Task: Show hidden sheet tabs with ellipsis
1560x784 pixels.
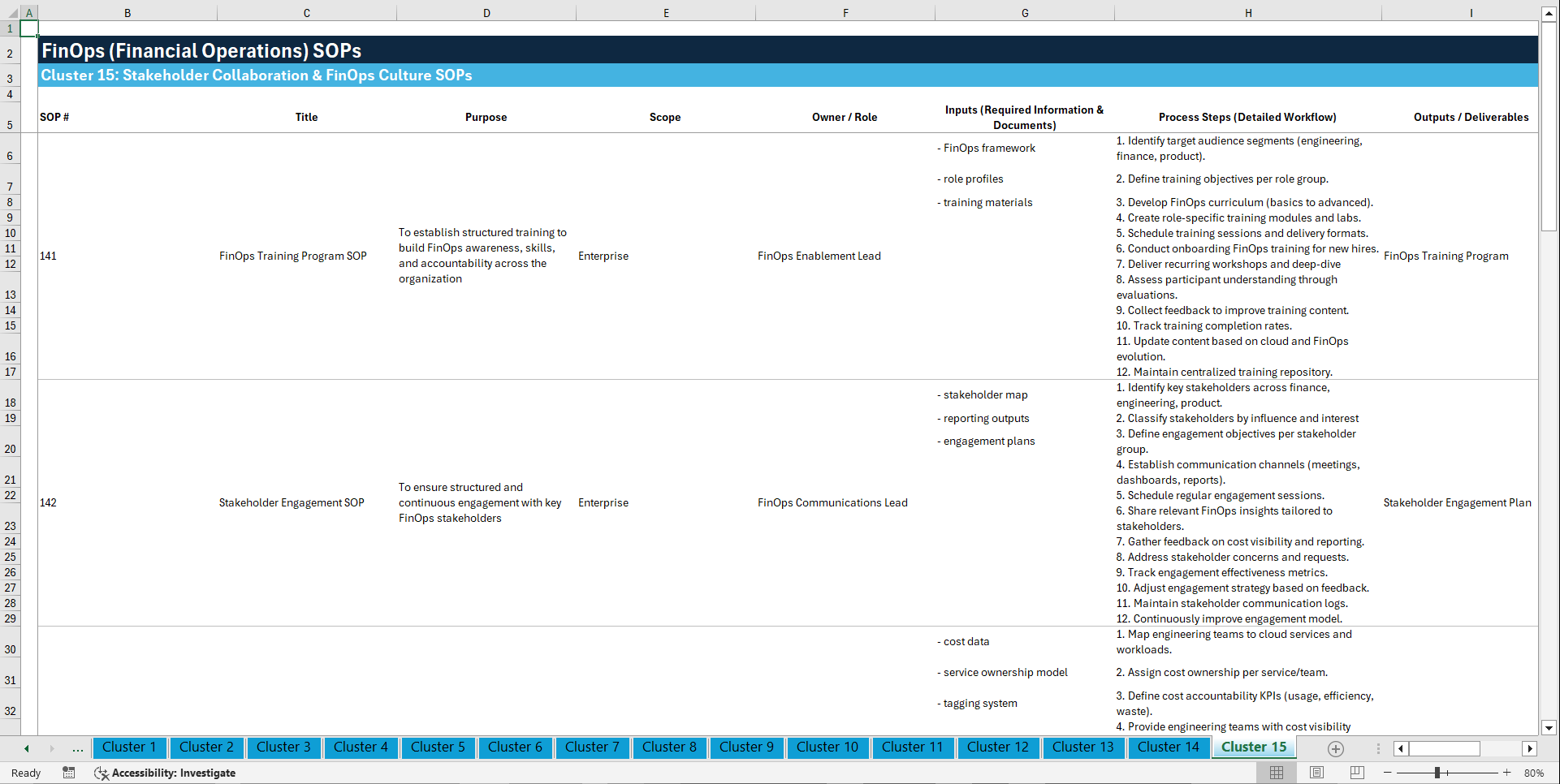Action: coord(78,748)
